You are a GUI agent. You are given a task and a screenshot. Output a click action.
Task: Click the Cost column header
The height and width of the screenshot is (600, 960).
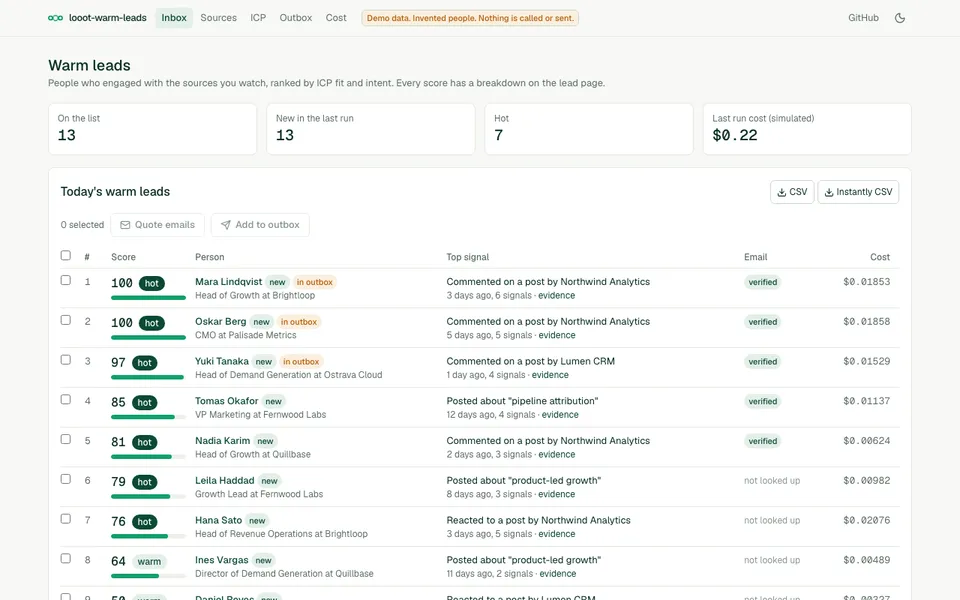[x=880, y=257]
